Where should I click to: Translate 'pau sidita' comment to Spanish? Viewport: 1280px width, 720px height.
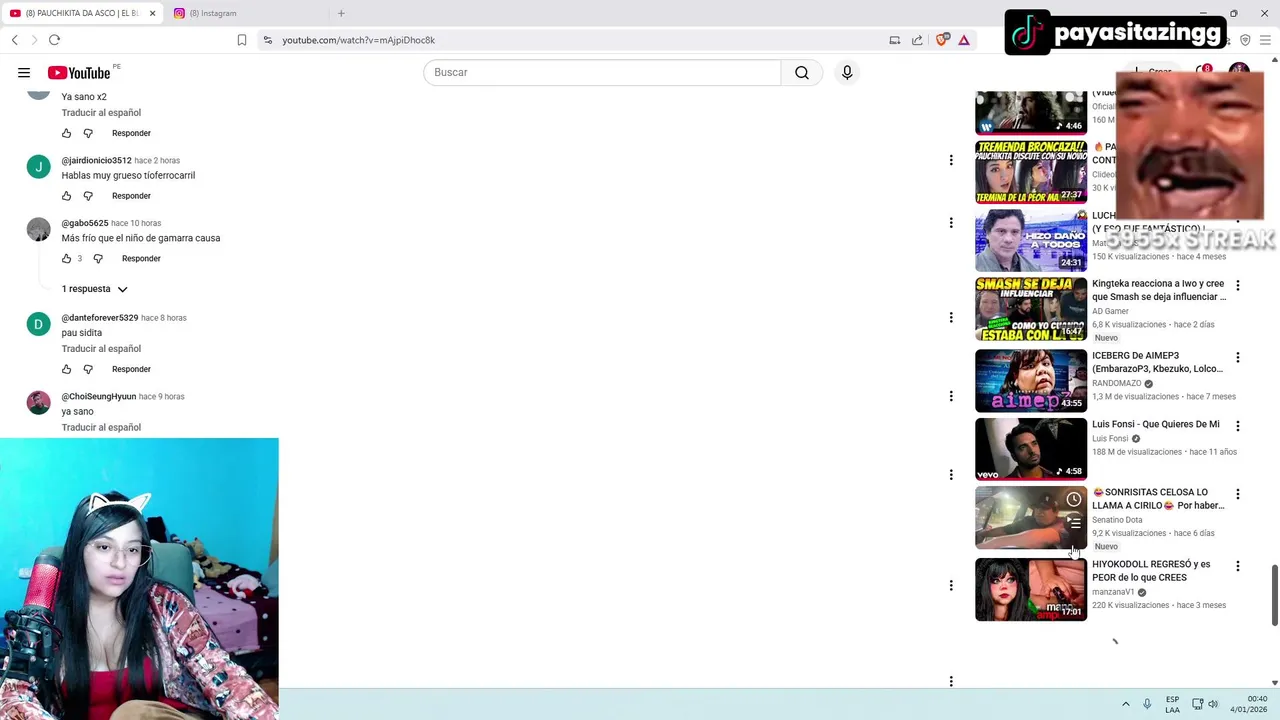(101, 349)
